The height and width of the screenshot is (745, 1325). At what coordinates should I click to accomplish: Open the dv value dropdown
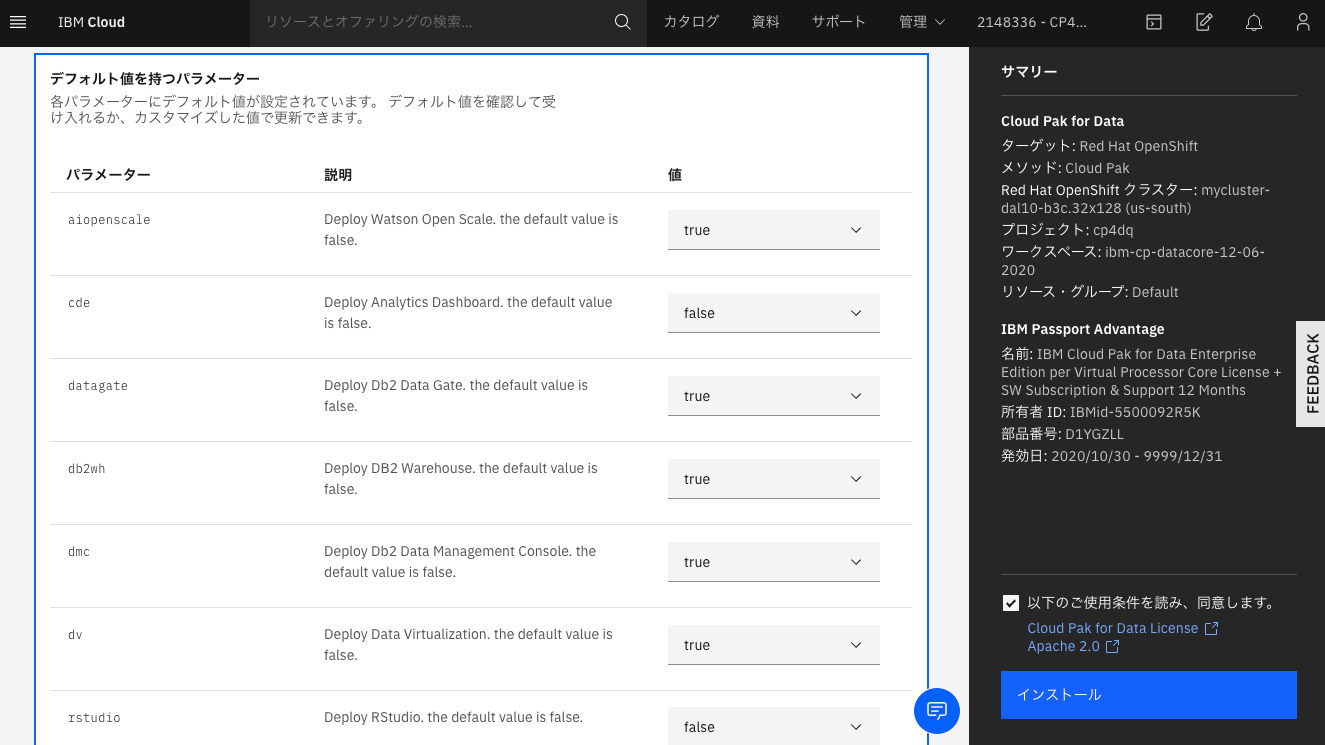coord(774,645)
